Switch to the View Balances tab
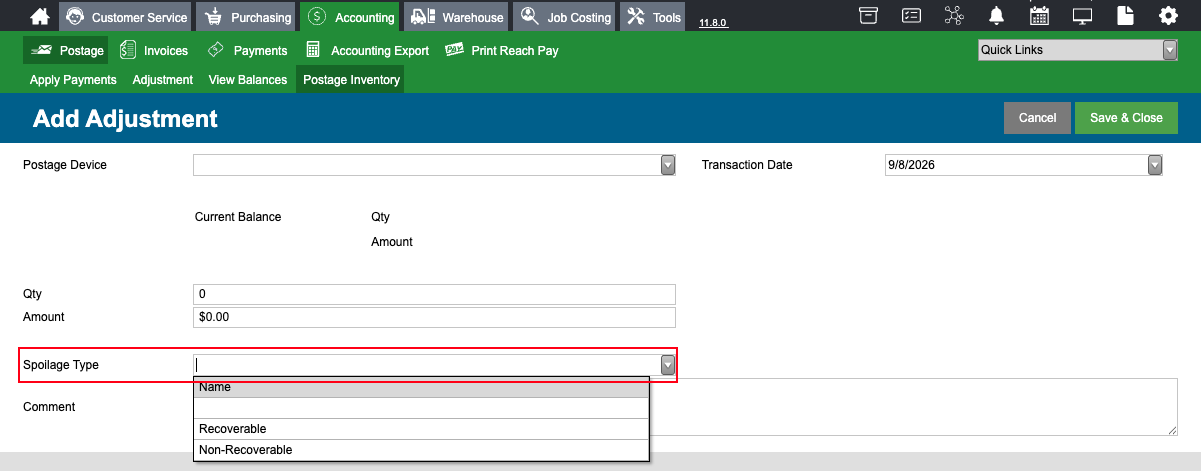 point(248,80)
